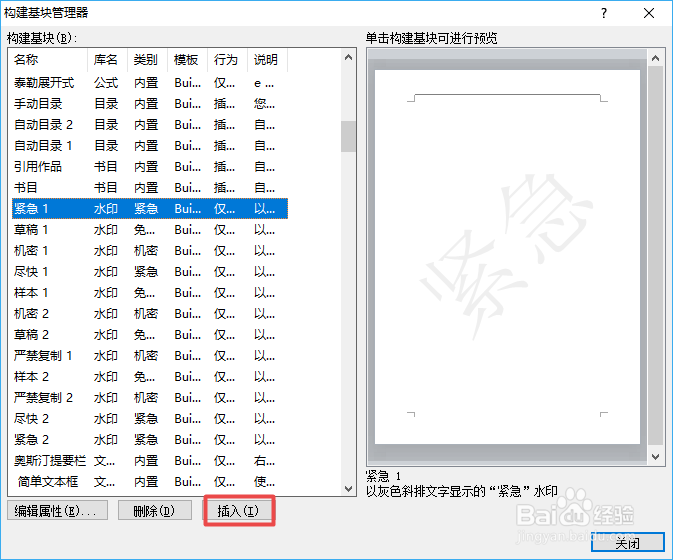Click preview pane scroll down arrow
Viewport: 673px width, 560px height.
(655, 457)
